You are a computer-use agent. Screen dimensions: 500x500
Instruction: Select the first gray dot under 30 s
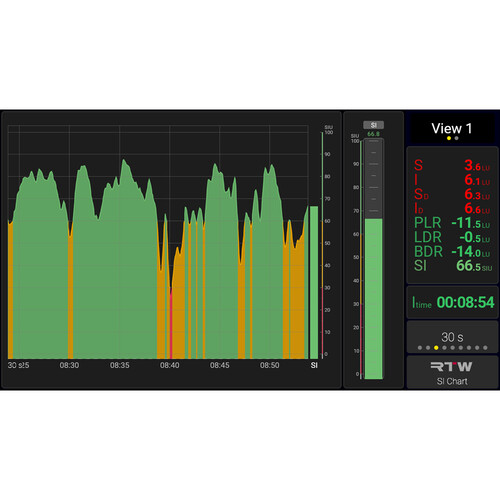click(420, 348)
